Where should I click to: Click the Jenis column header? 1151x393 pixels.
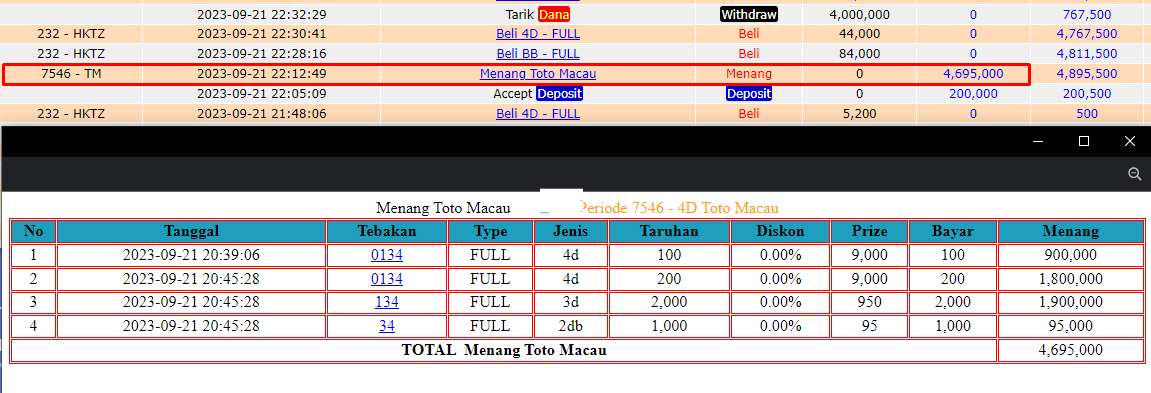570,231
